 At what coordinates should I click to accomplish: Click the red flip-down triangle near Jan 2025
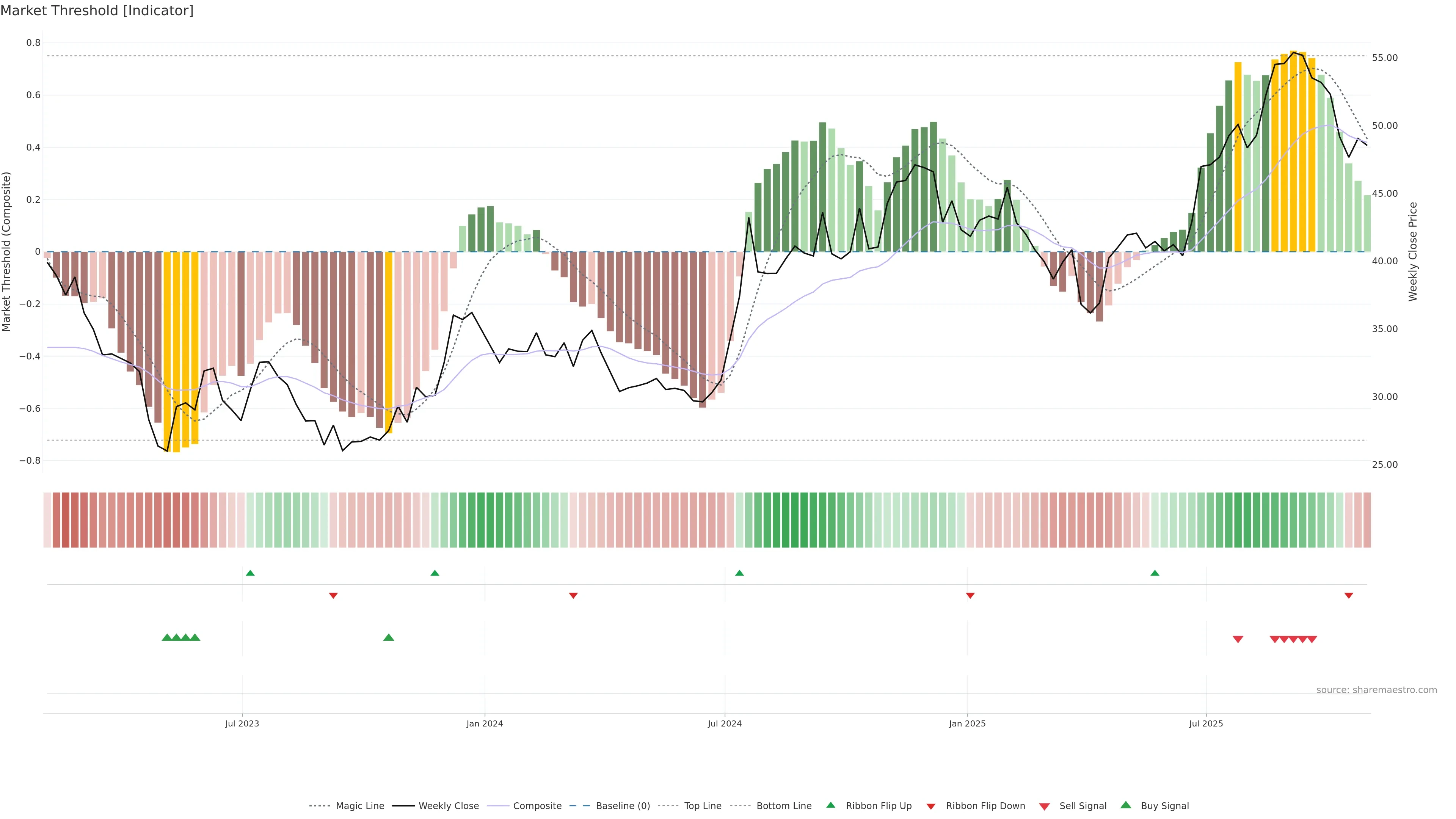(970, 595)
